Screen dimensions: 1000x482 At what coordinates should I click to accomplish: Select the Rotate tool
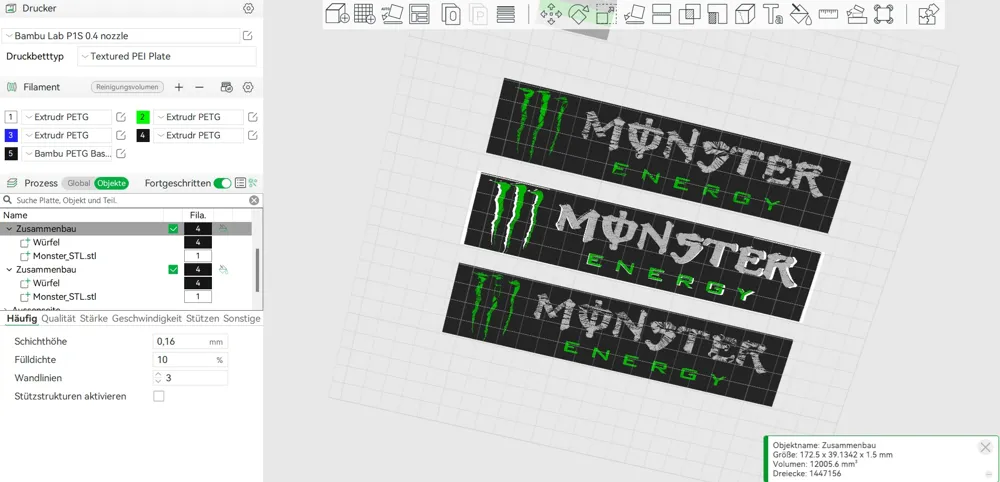click(x=578, y=13)
